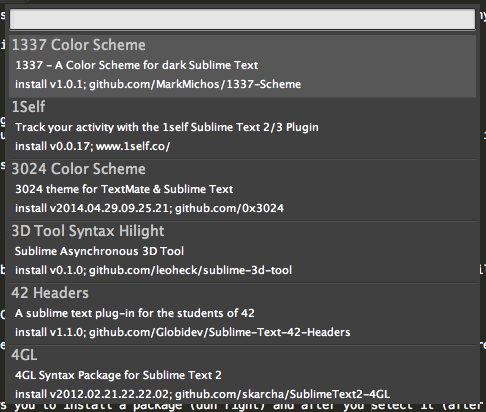Click 'install v2014.04.29.09.25.21; github.com/0x3024' line

[149, 208]
